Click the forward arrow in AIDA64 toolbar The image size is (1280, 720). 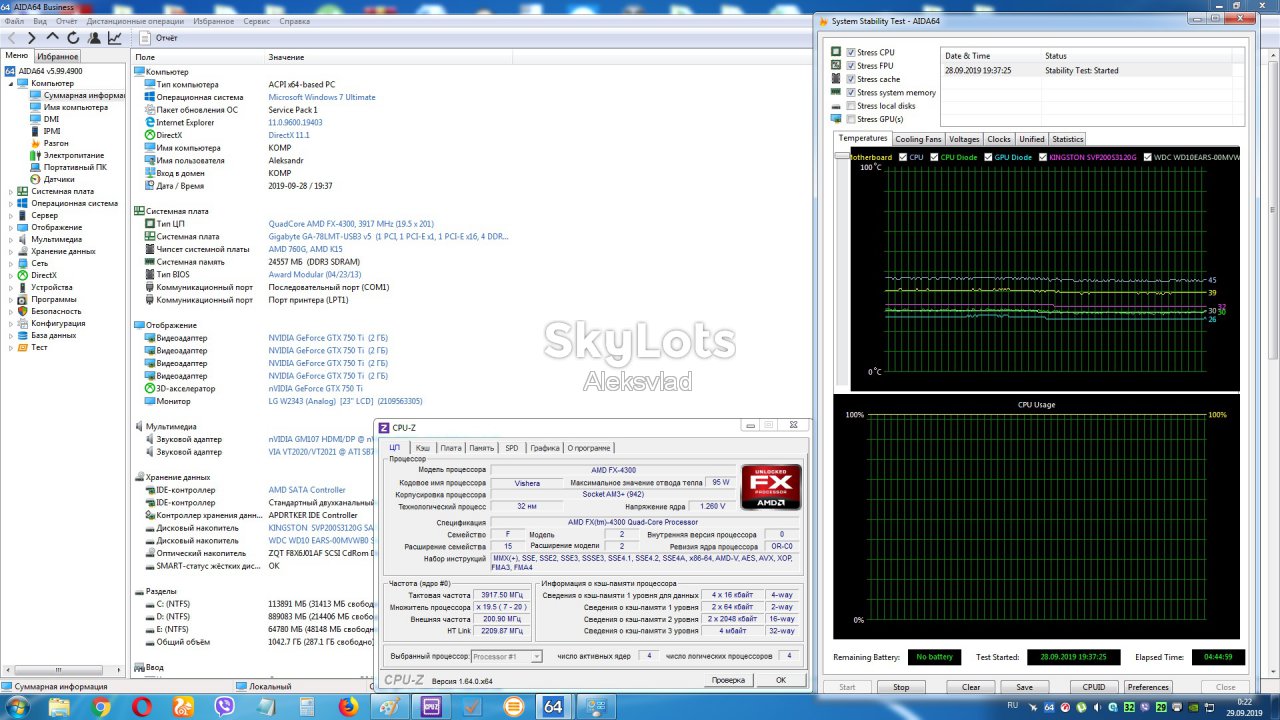(x=32, y=38)
